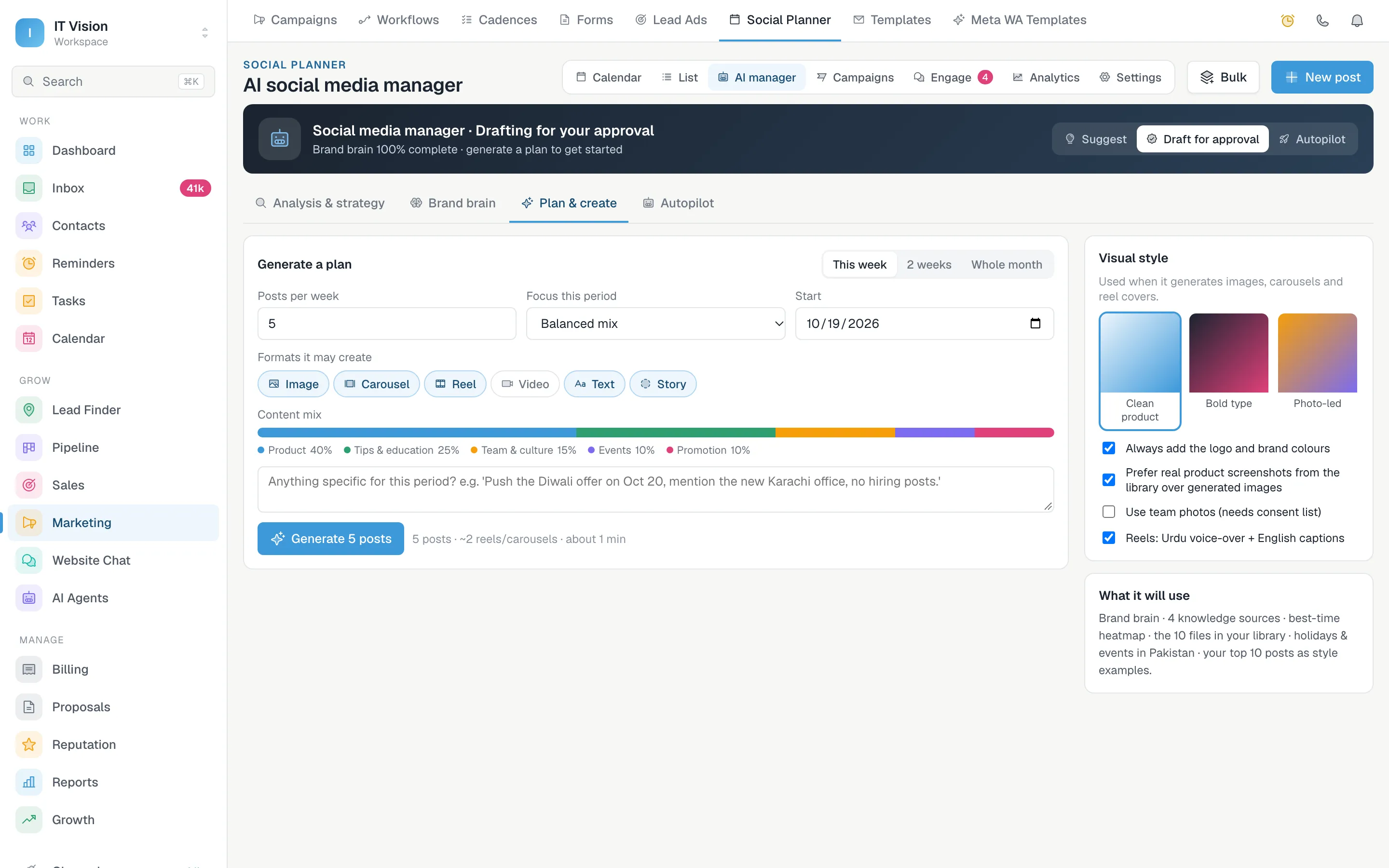Click the Posts per week input field
Image resolution: width=1389 pixels, height=868 pixels.
(387, 324)
